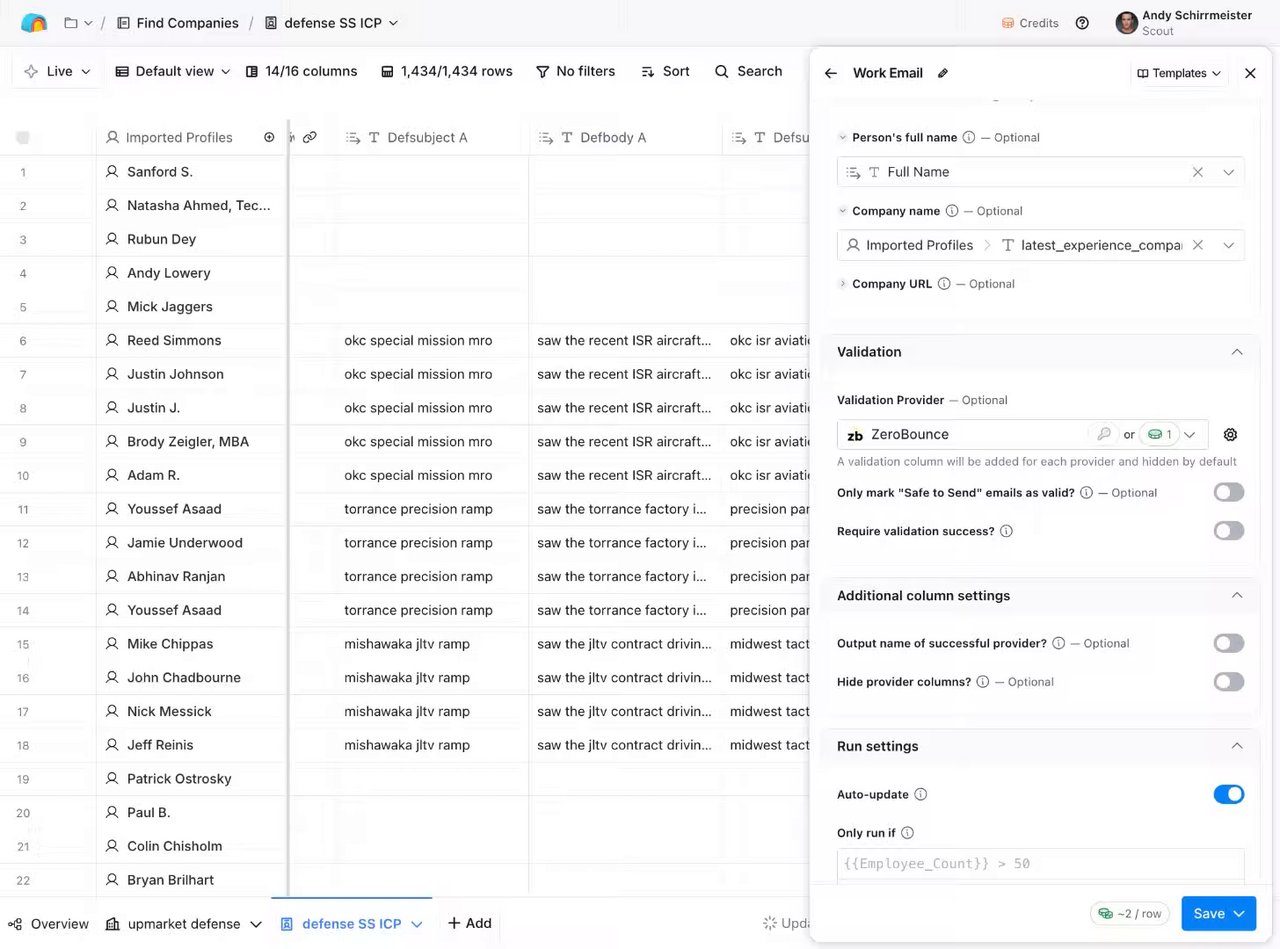Viewport: 1280px width, 949px height.
Task: Click the Only run if formula field
Action: [x=1040, y=864]
